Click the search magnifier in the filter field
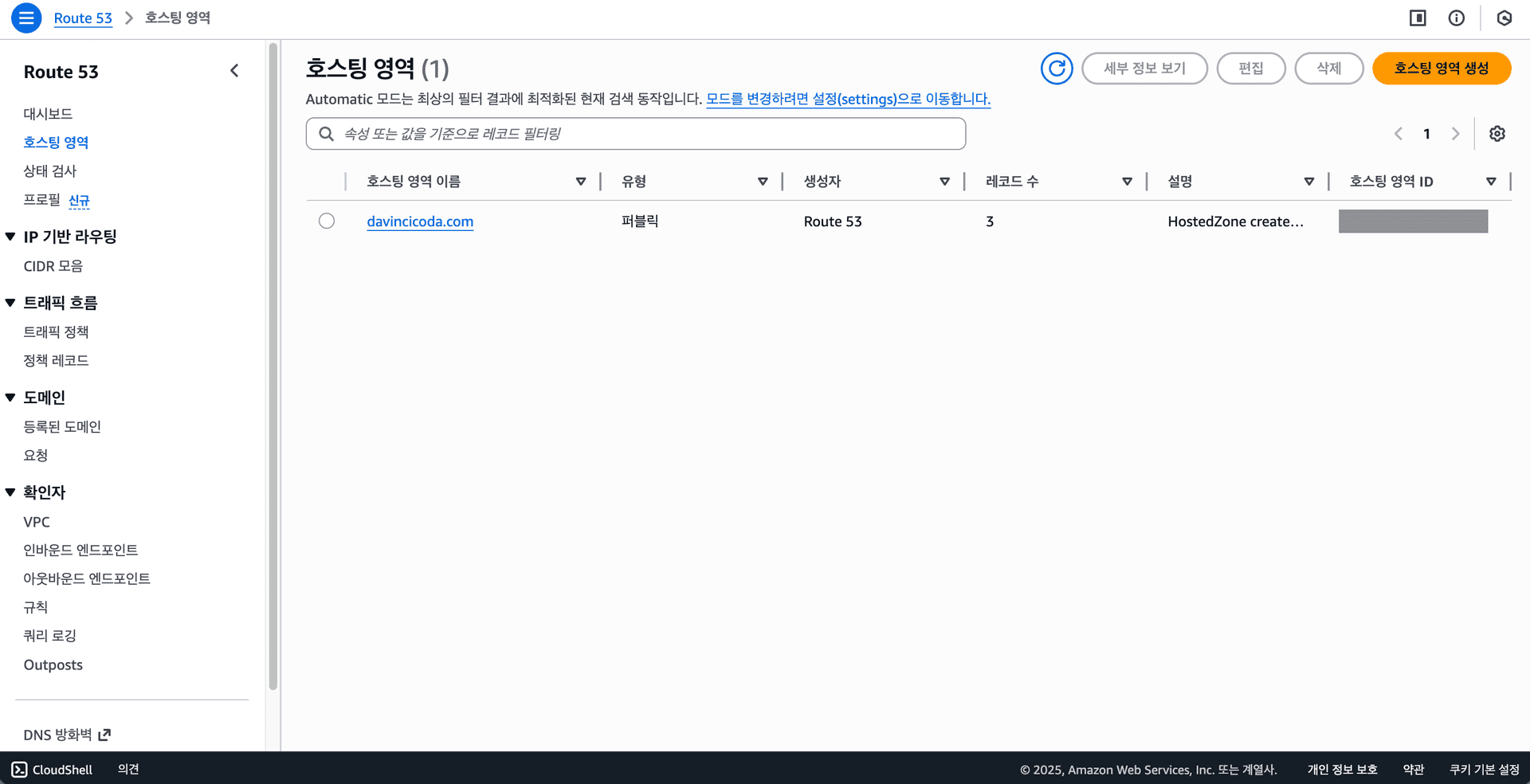The image size is (1530, 784). [326, 133]
